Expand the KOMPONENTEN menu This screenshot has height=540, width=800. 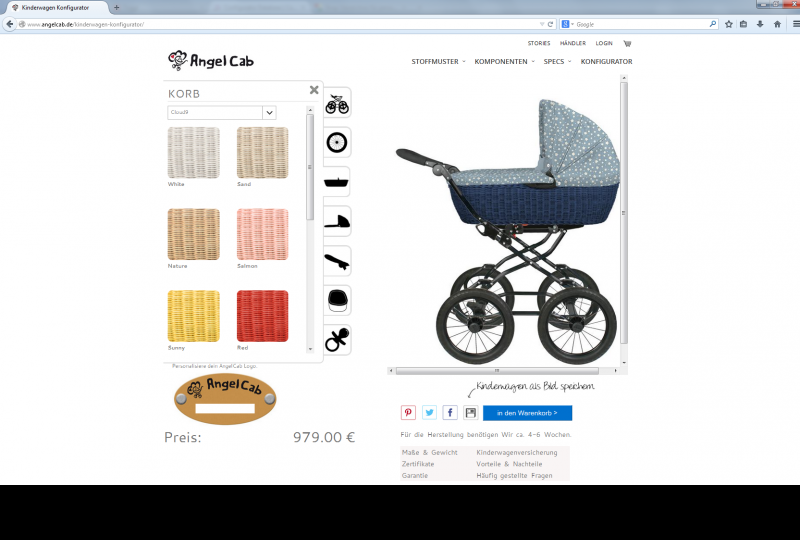pos(505,61)
